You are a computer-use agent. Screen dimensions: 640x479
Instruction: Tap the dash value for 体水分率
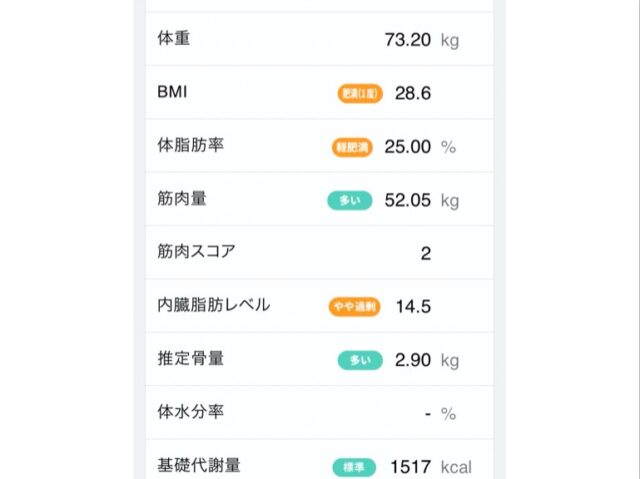[x=428, y=414]
